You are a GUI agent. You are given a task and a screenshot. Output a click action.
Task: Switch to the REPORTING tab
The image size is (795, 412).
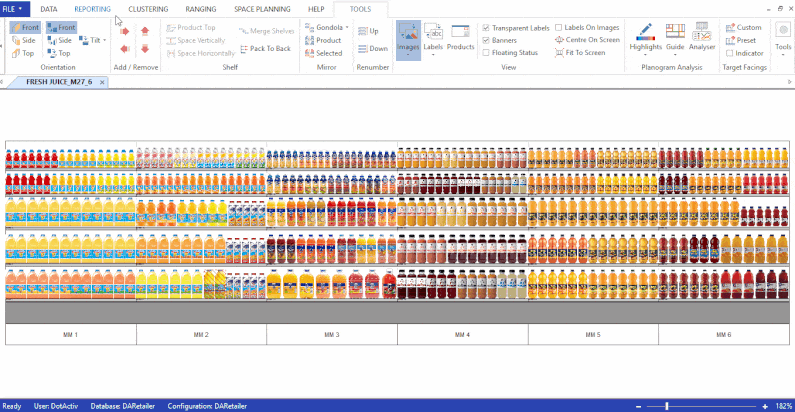point(92,9)
